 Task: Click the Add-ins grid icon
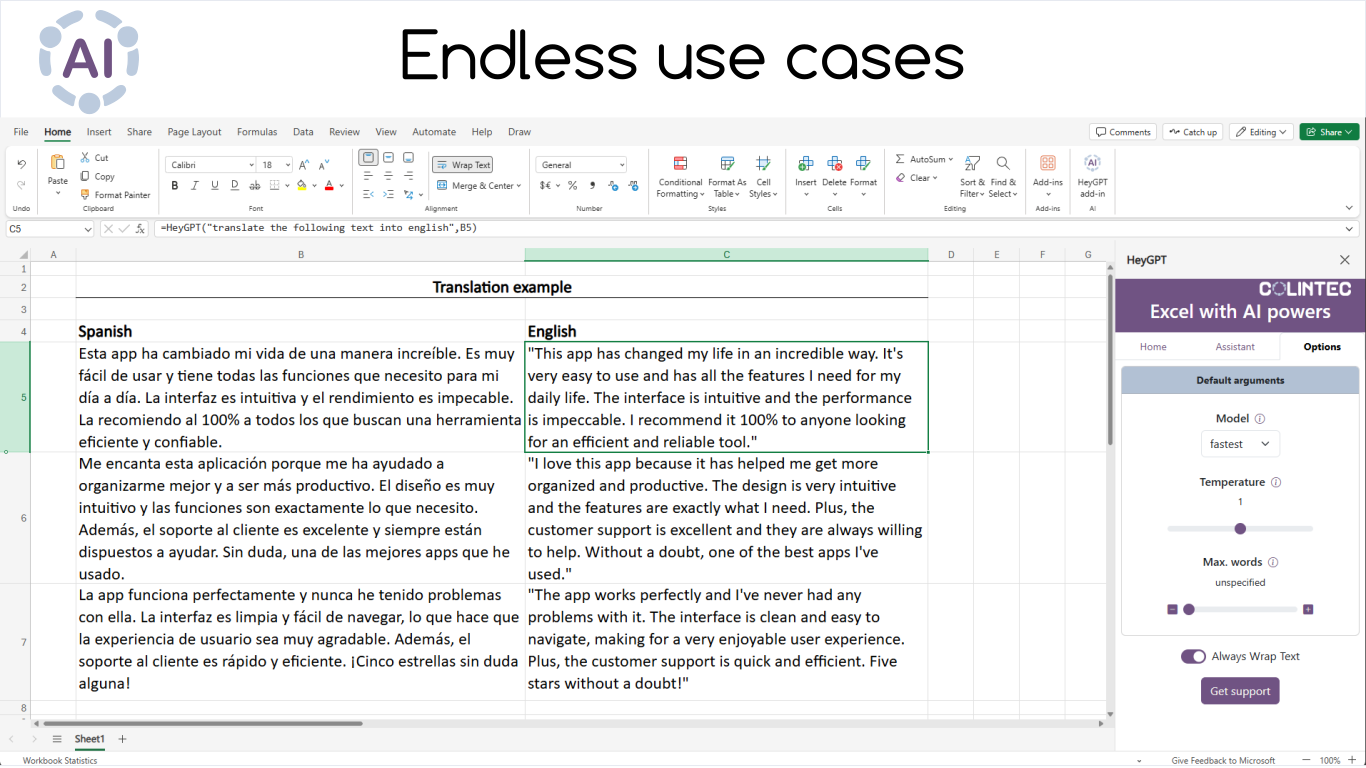pos(1048,163)
